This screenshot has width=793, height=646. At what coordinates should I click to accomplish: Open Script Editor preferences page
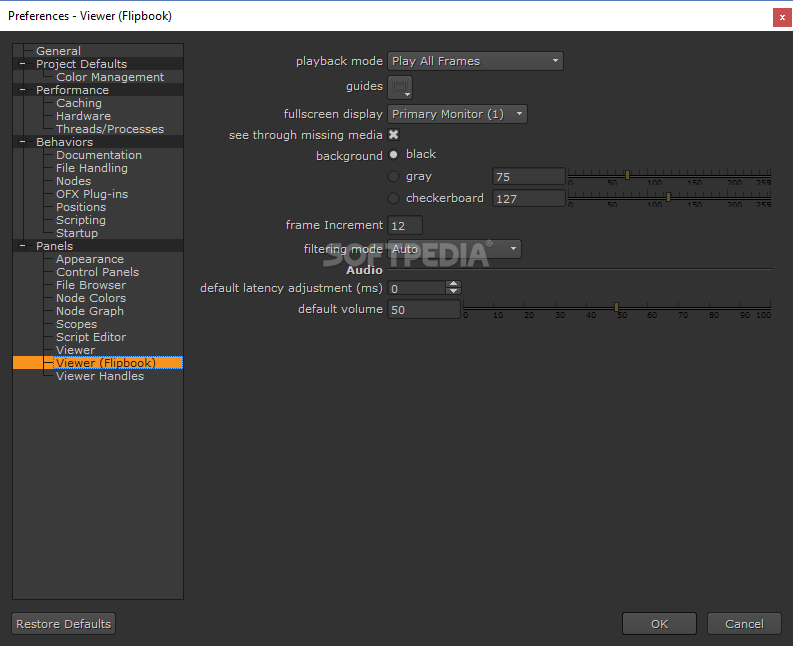(91, 337)
